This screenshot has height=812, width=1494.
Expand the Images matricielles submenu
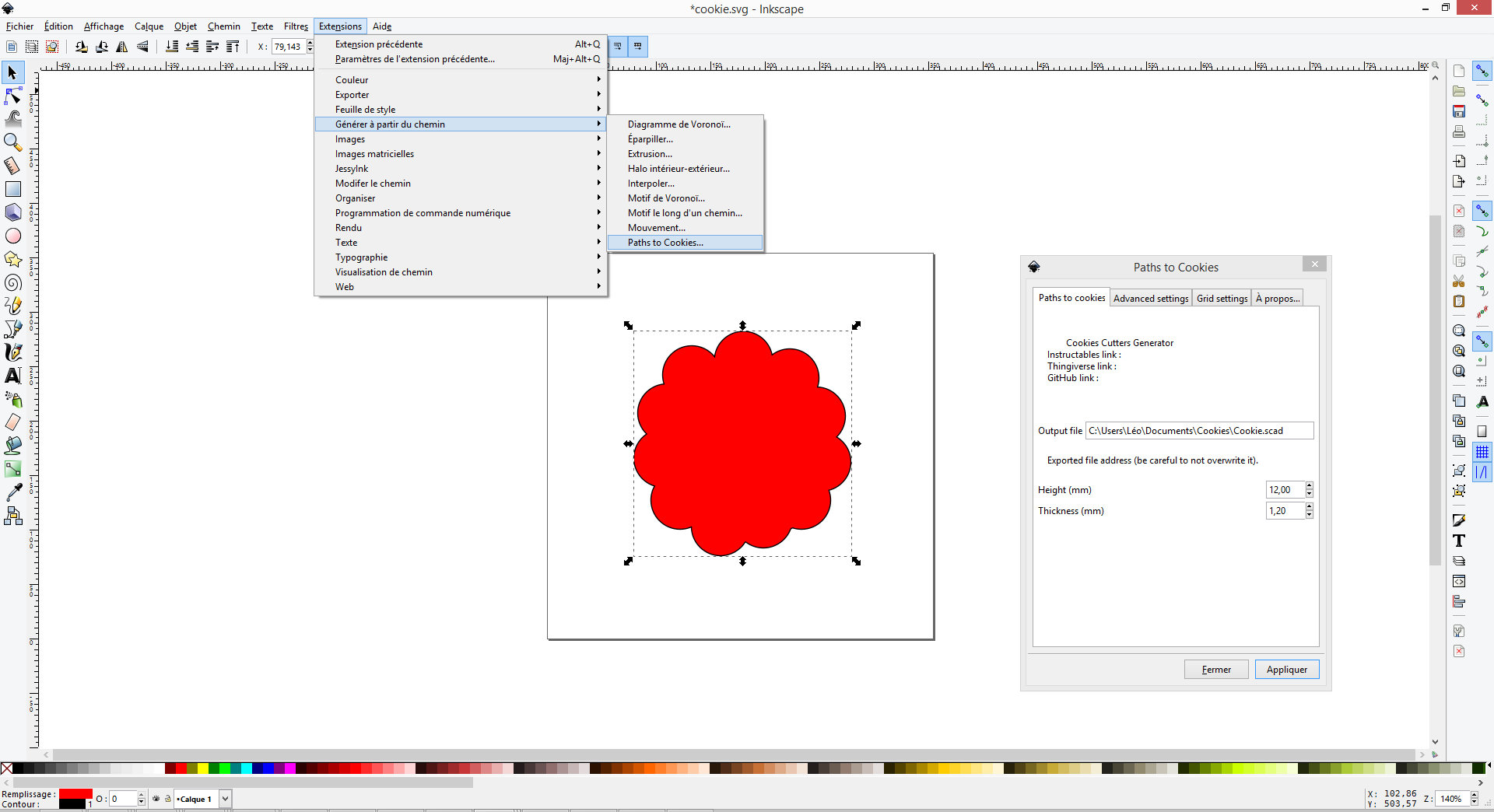pos(461,154)
